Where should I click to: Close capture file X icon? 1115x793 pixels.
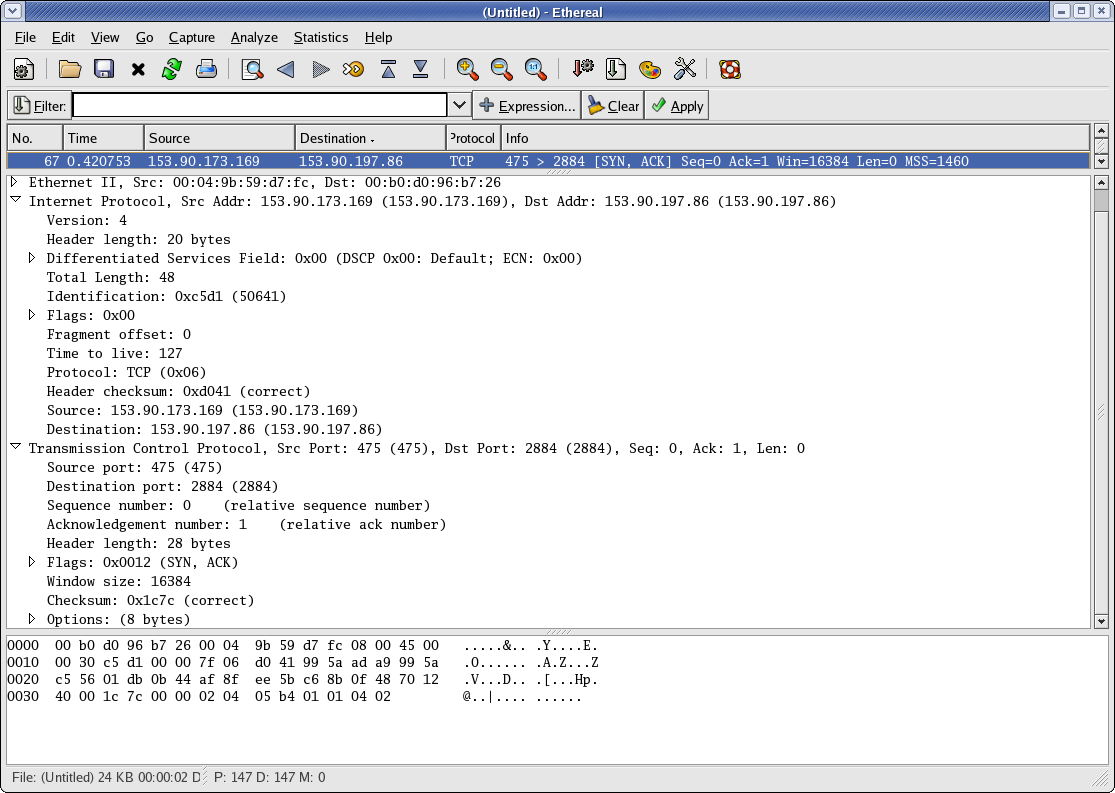click(x=138, y=69)
